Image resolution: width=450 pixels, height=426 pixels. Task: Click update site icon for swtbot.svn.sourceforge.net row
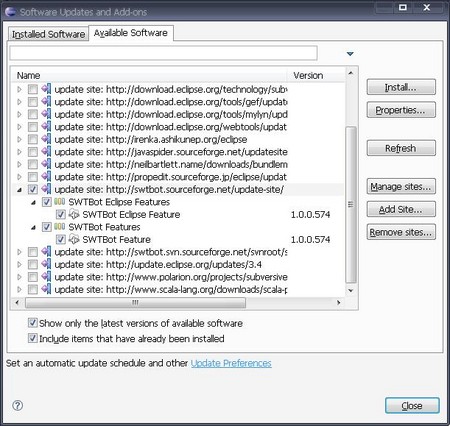coord(46,252)
